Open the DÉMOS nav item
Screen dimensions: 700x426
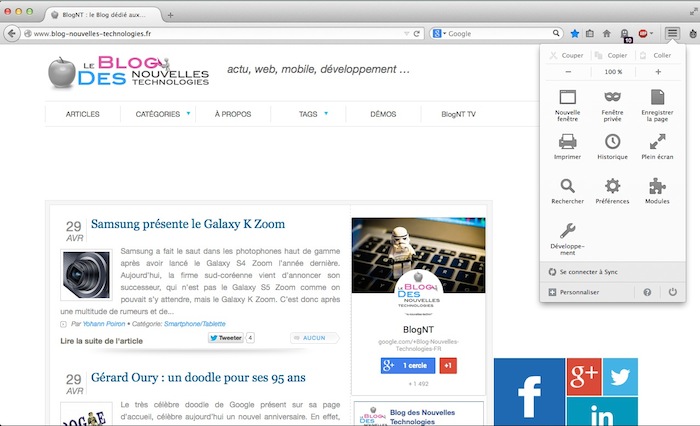(383, 114)
